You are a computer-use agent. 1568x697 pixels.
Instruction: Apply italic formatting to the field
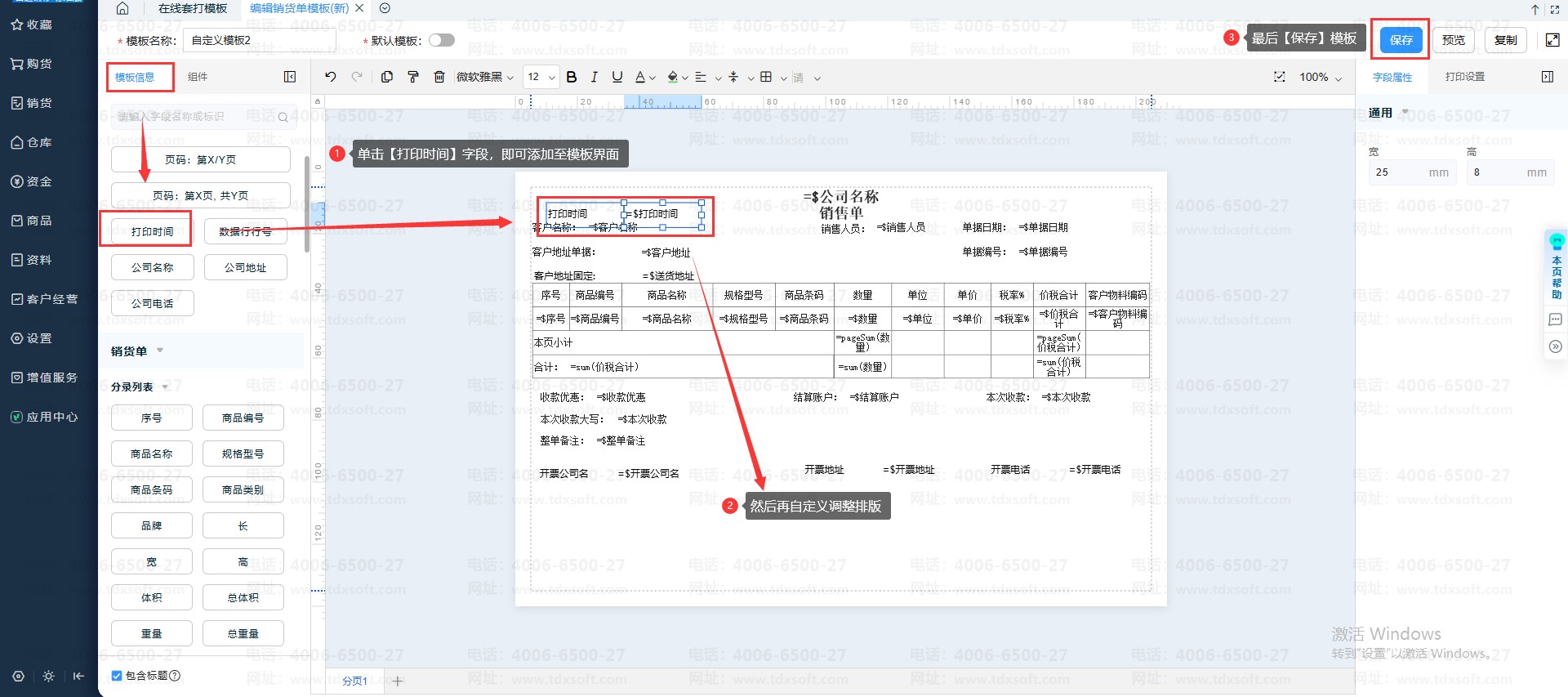point(595,77)
